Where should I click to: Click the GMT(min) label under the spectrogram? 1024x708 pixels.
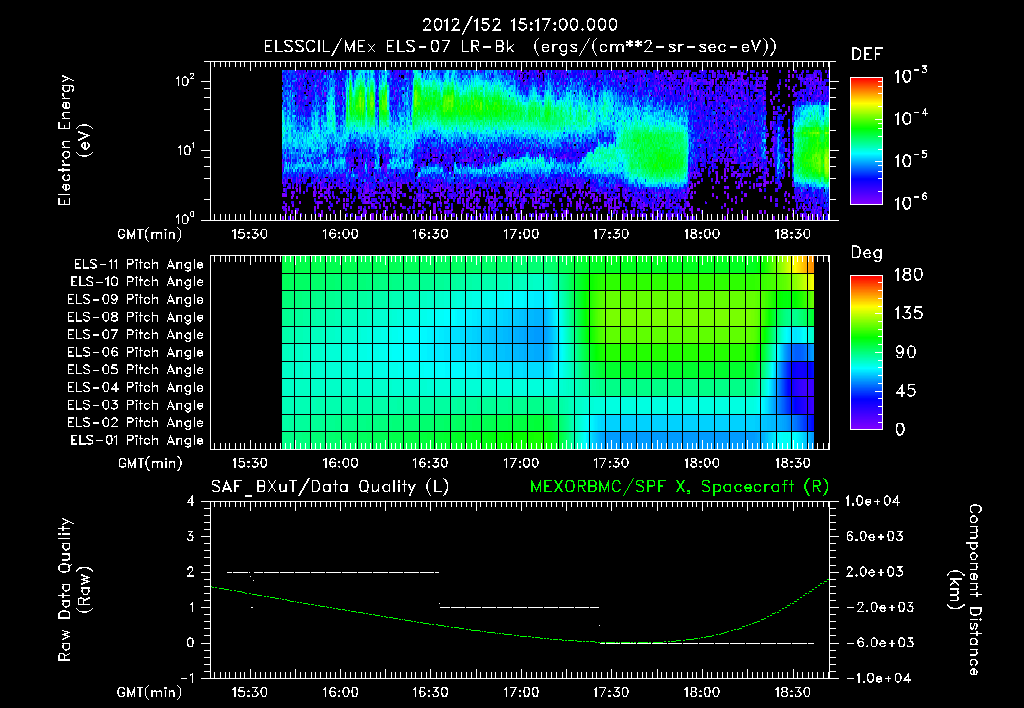150,234
